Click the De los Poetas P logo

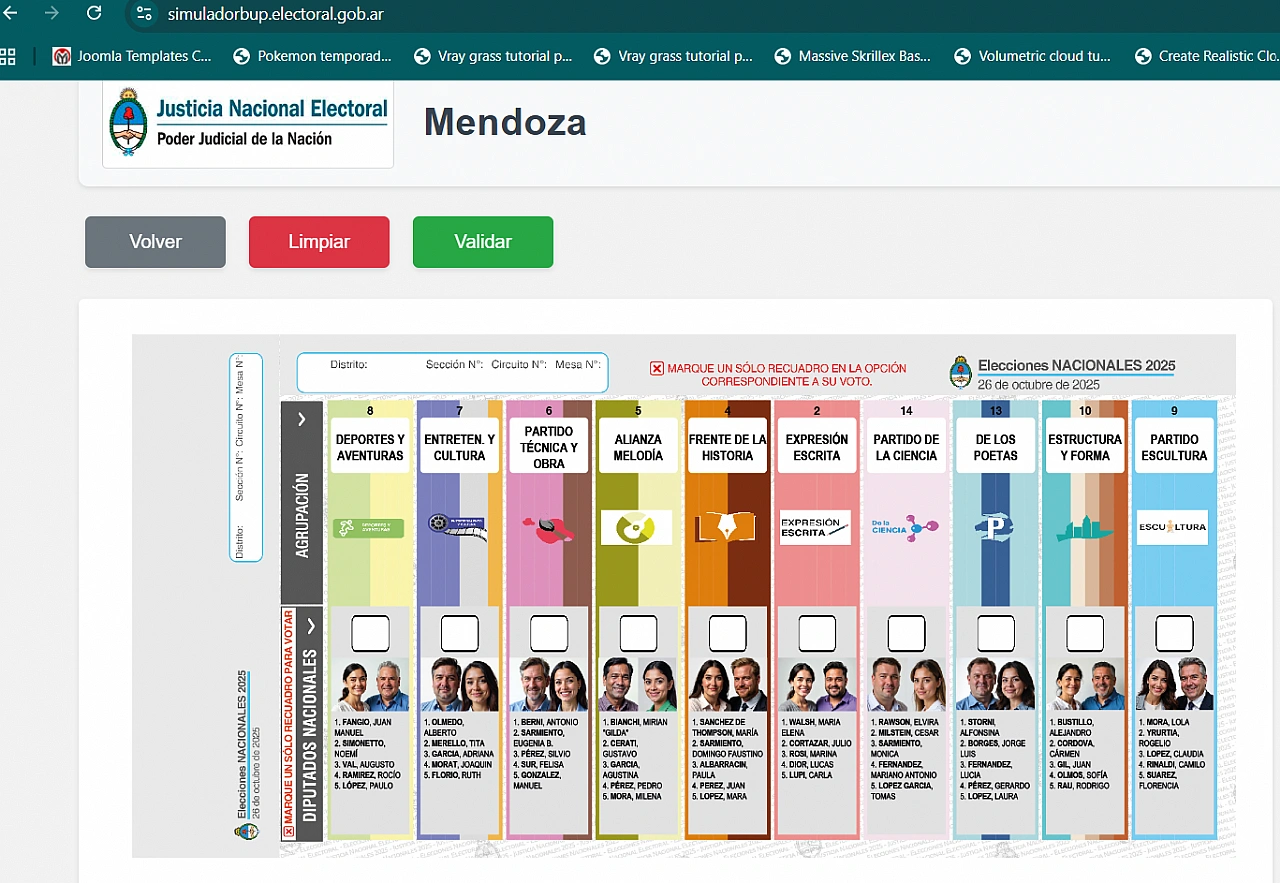coord(994,528)
